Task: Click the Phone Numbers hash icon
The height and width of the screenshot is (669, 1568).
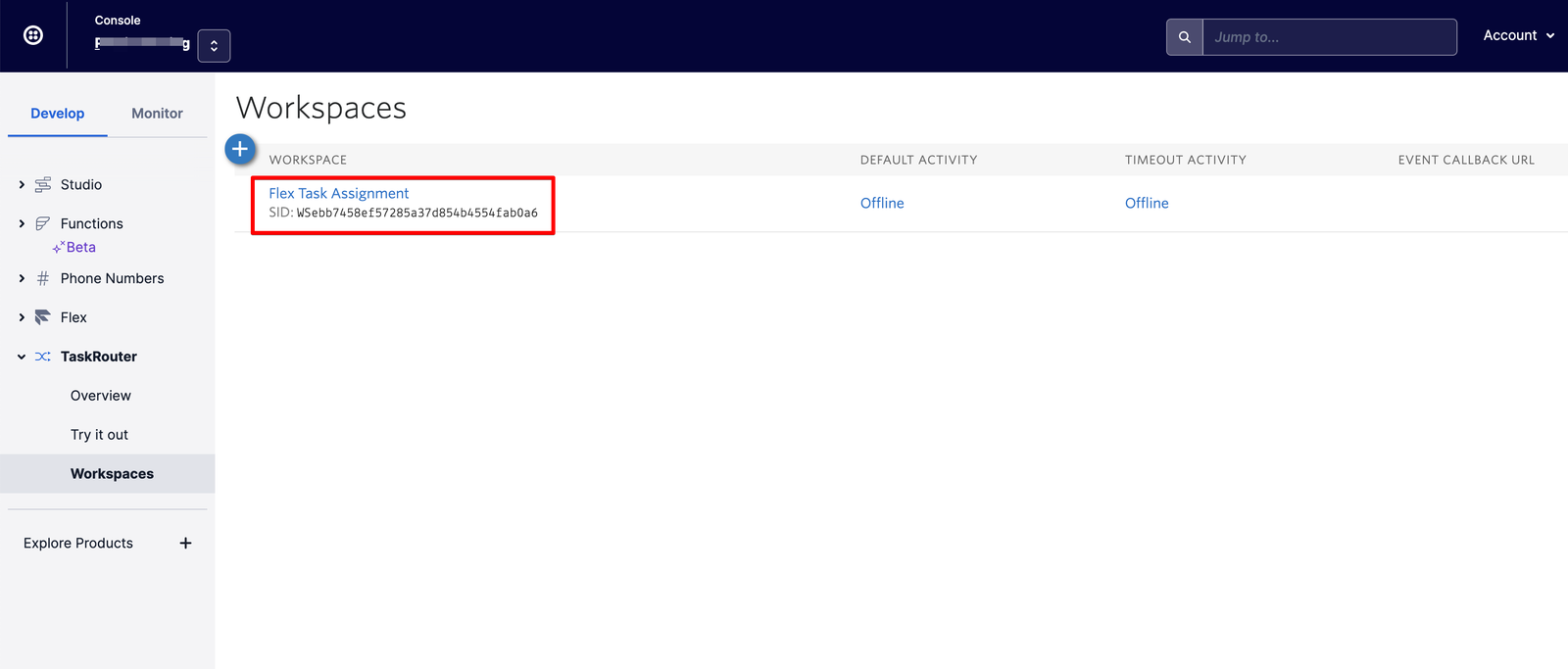Action: click(x=43, y=278)
